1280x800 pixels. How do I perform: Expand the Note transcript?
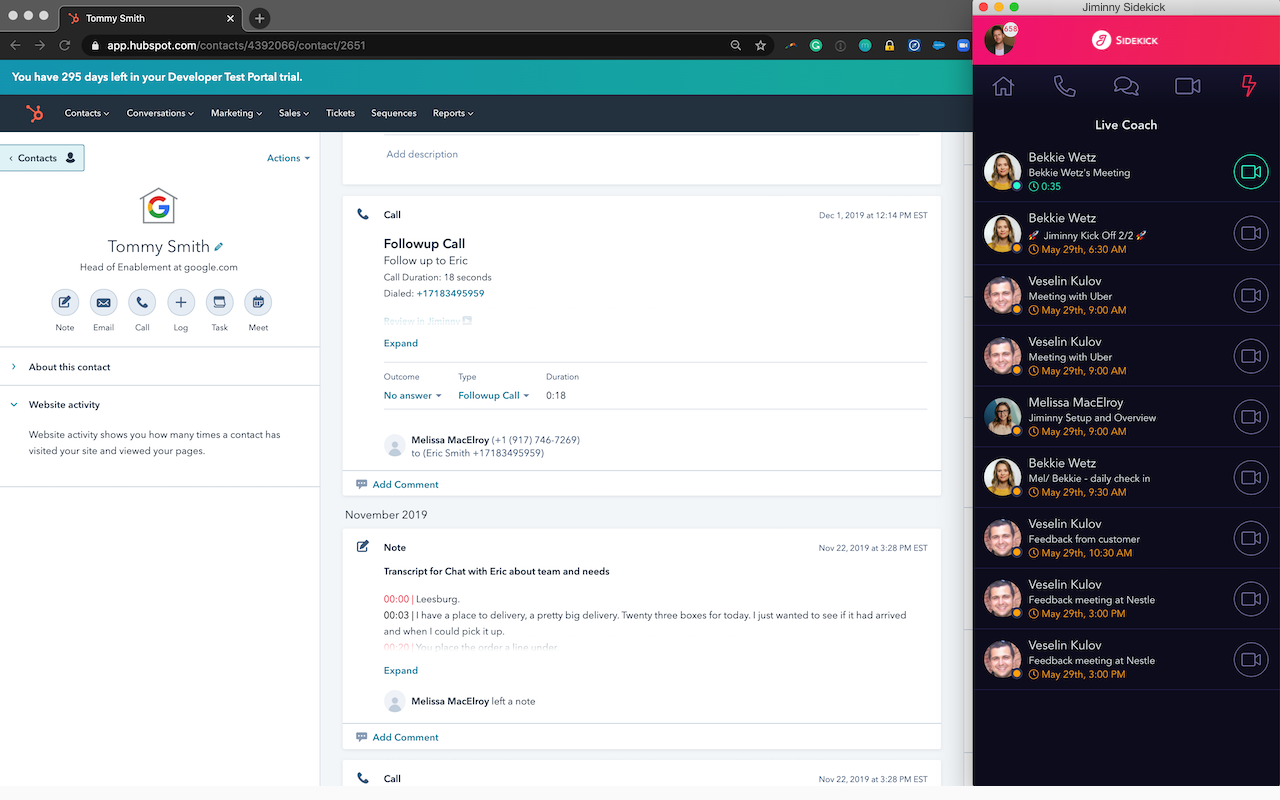click(x=401, y=670)
